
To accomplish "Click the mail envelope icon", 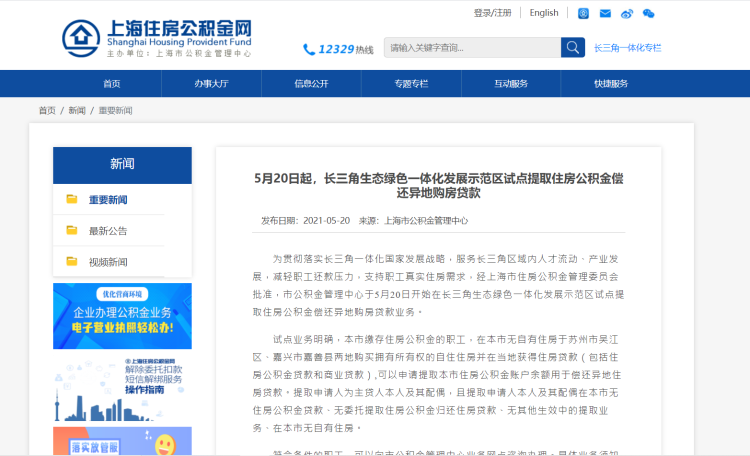I will 605,13.
